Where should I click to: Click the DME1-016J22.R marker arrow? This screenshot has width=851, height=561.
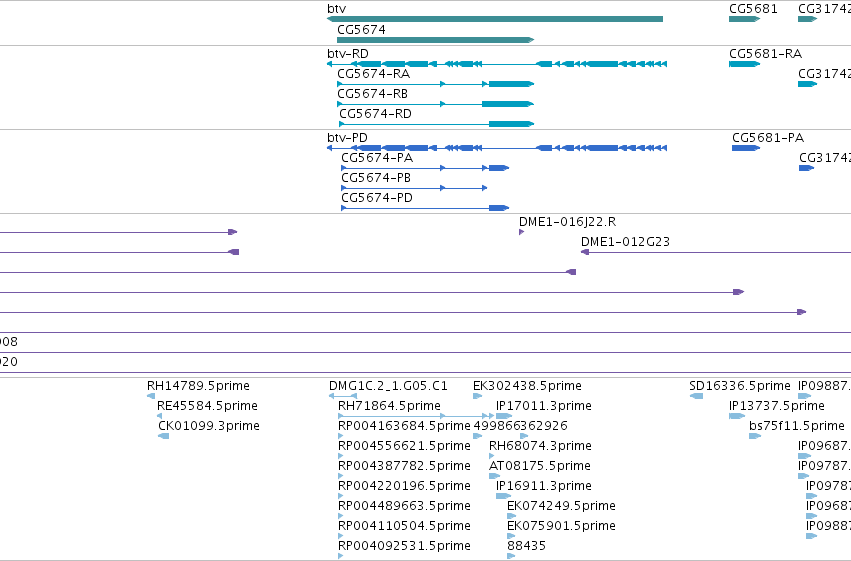(522, 232)
